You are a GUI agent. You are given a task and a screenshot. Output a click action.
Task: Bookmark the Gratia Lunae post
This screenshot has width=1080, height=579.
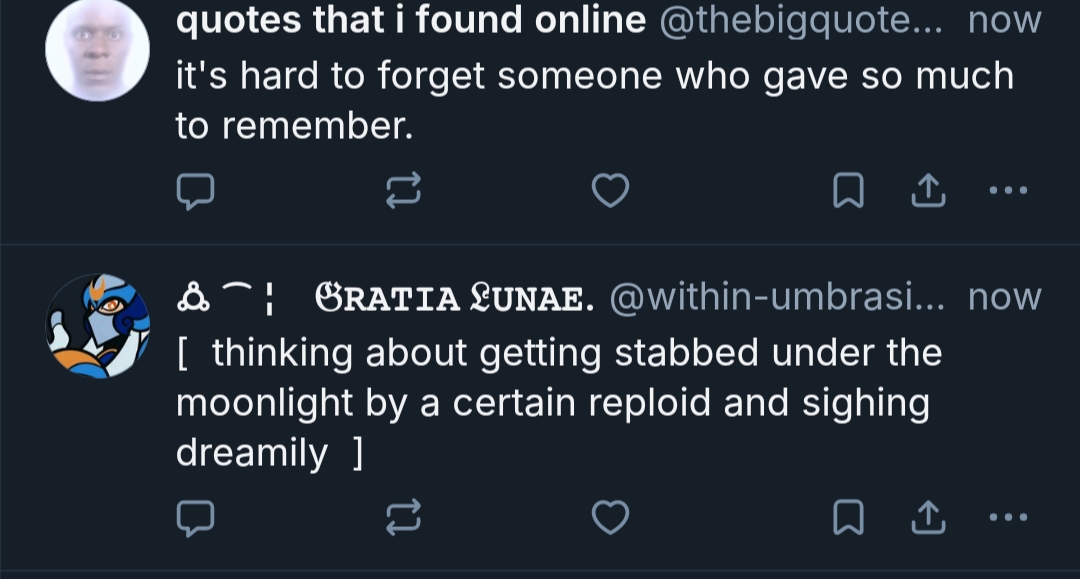click(x=848, y=517)
